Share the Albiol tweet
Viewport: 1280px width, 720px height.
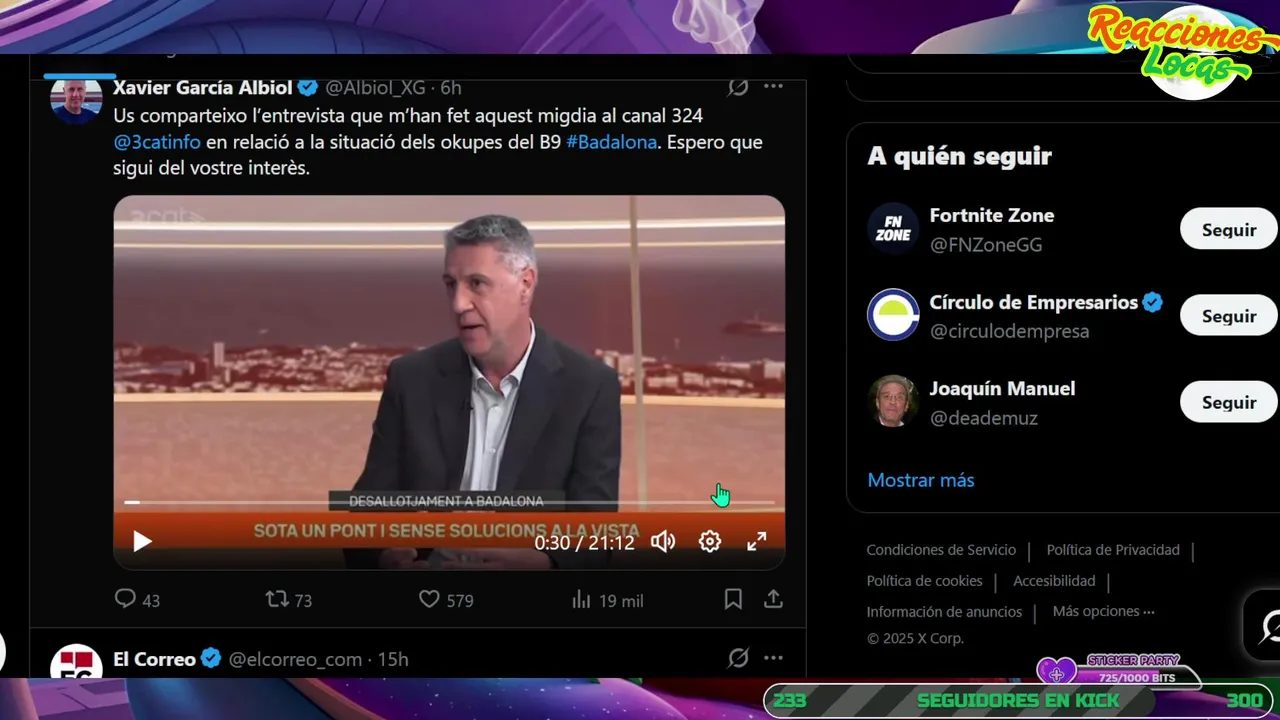tap(773, 600)
